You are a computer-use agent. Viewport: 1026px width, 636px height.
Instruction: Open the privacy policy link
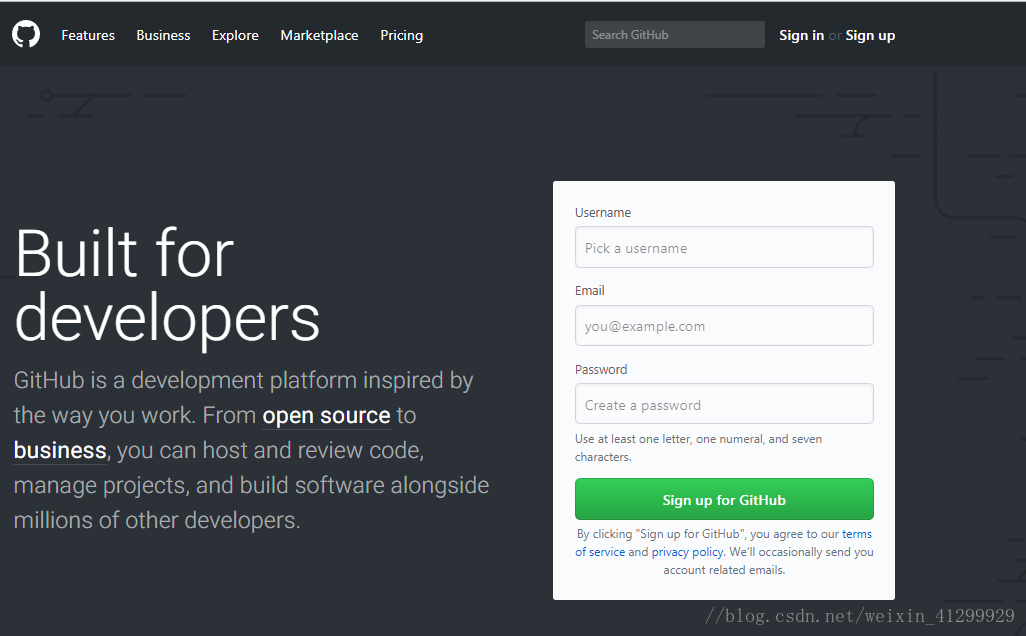687,552
